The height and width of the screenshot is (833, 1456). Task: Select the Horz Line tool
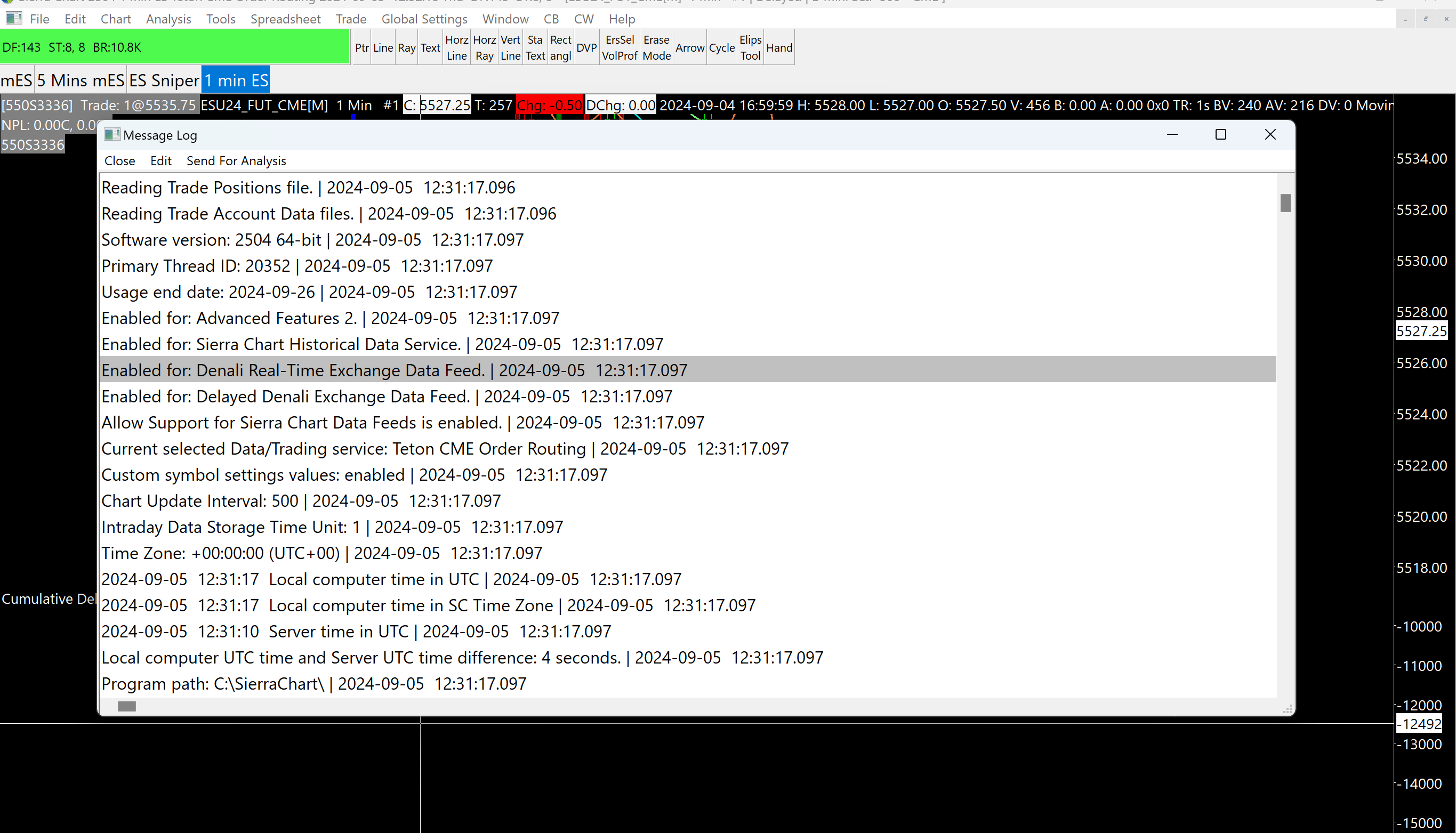point(457,47)
